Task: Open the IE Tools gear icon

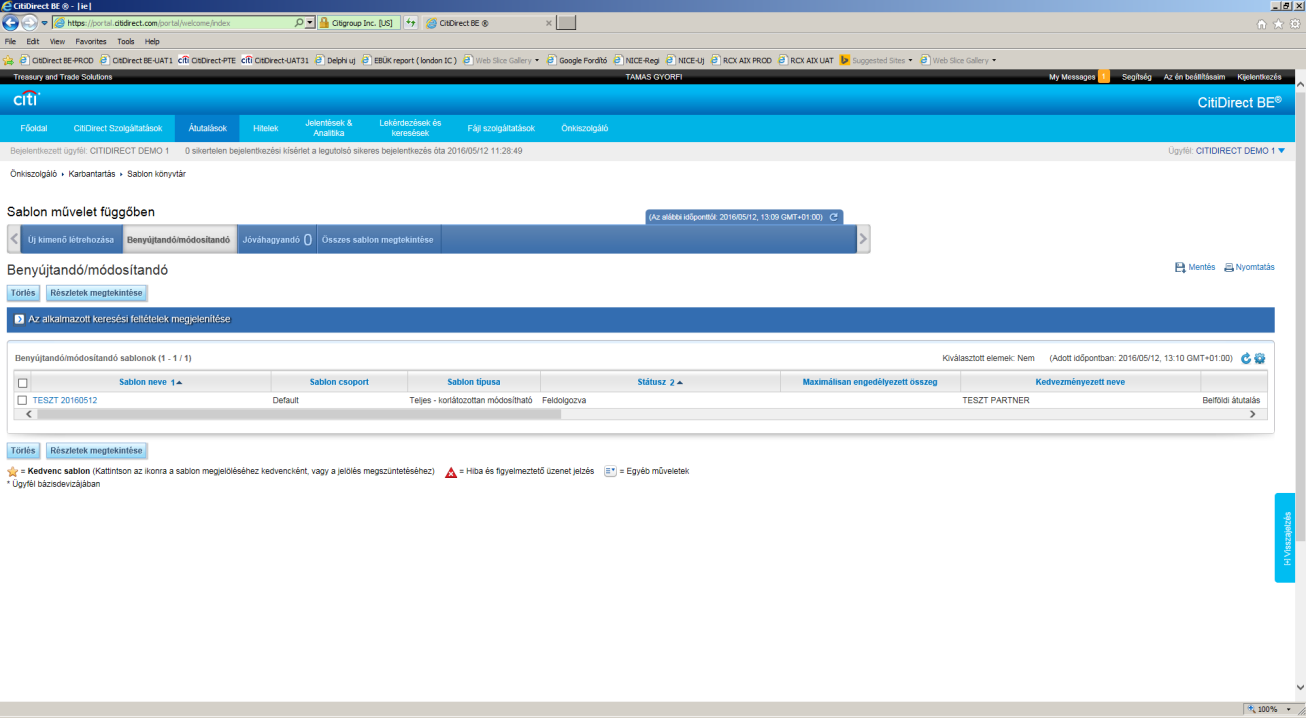Action: point(1293,23)
